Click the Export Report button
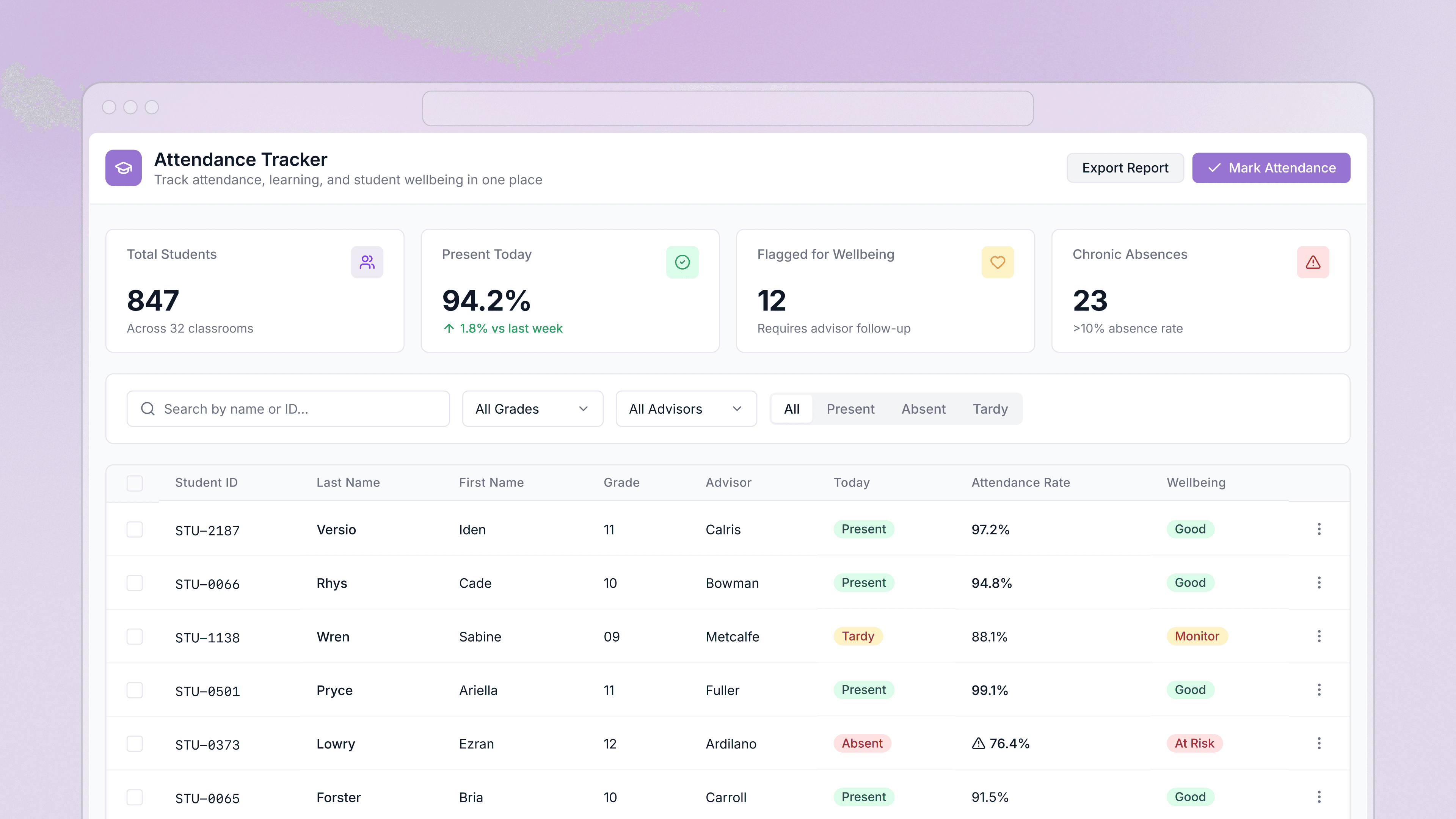The width and height of the screenshot is (1456, 819). 1125,168
